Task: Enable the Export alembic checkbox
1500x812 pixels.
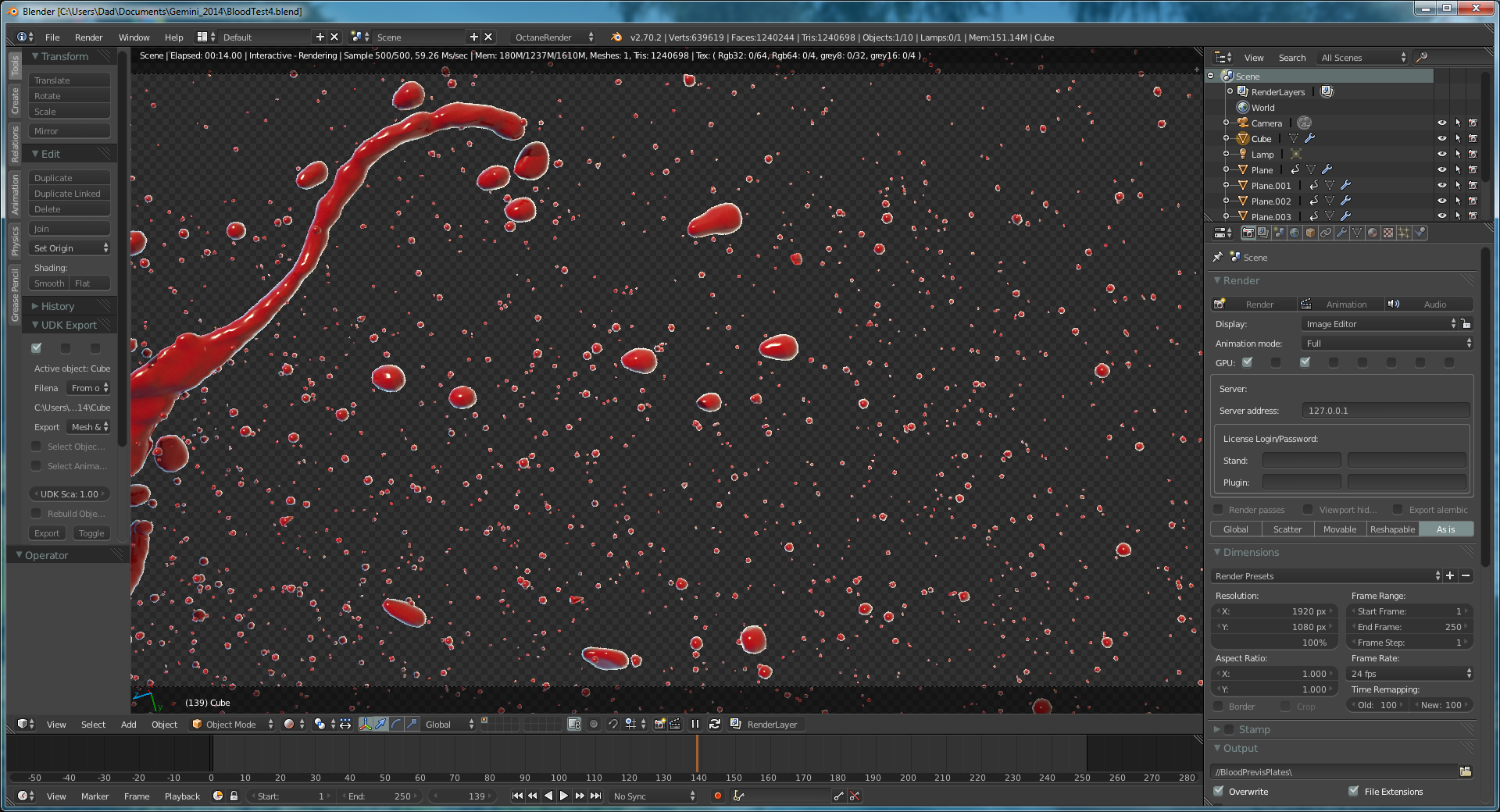Action: [1398, 510]
